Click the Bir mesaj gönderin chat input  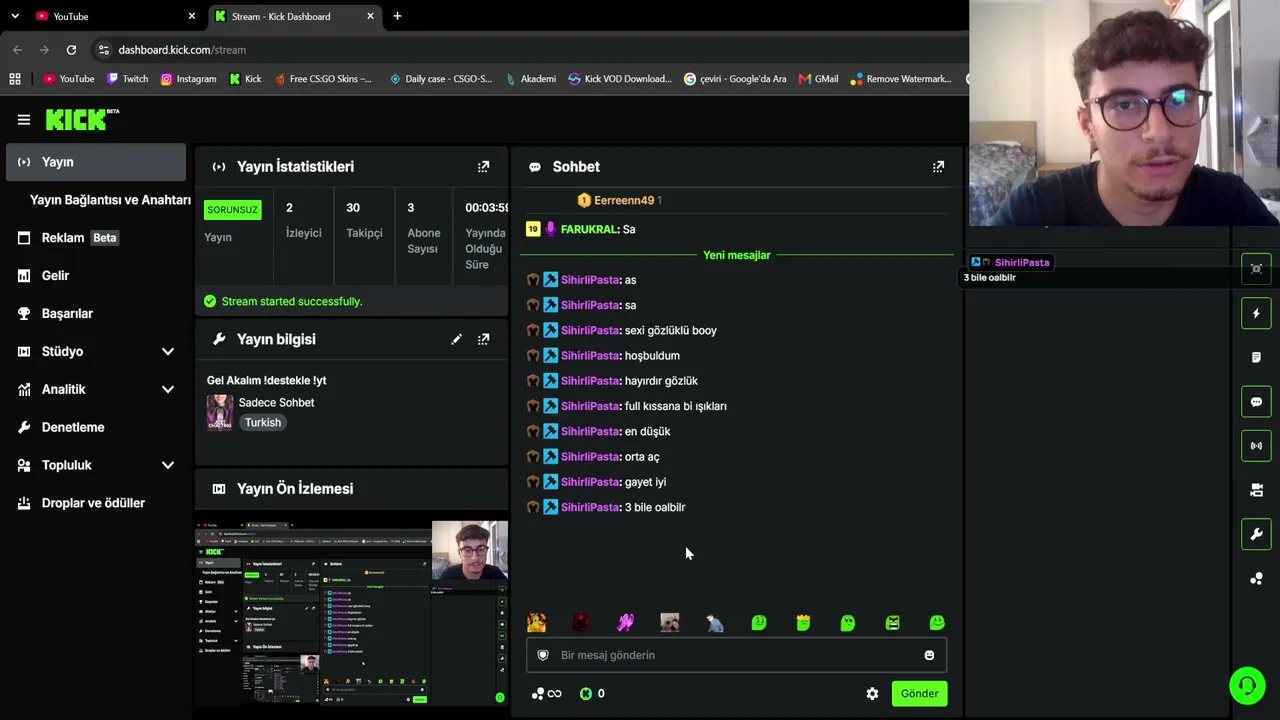click(736, 655)
